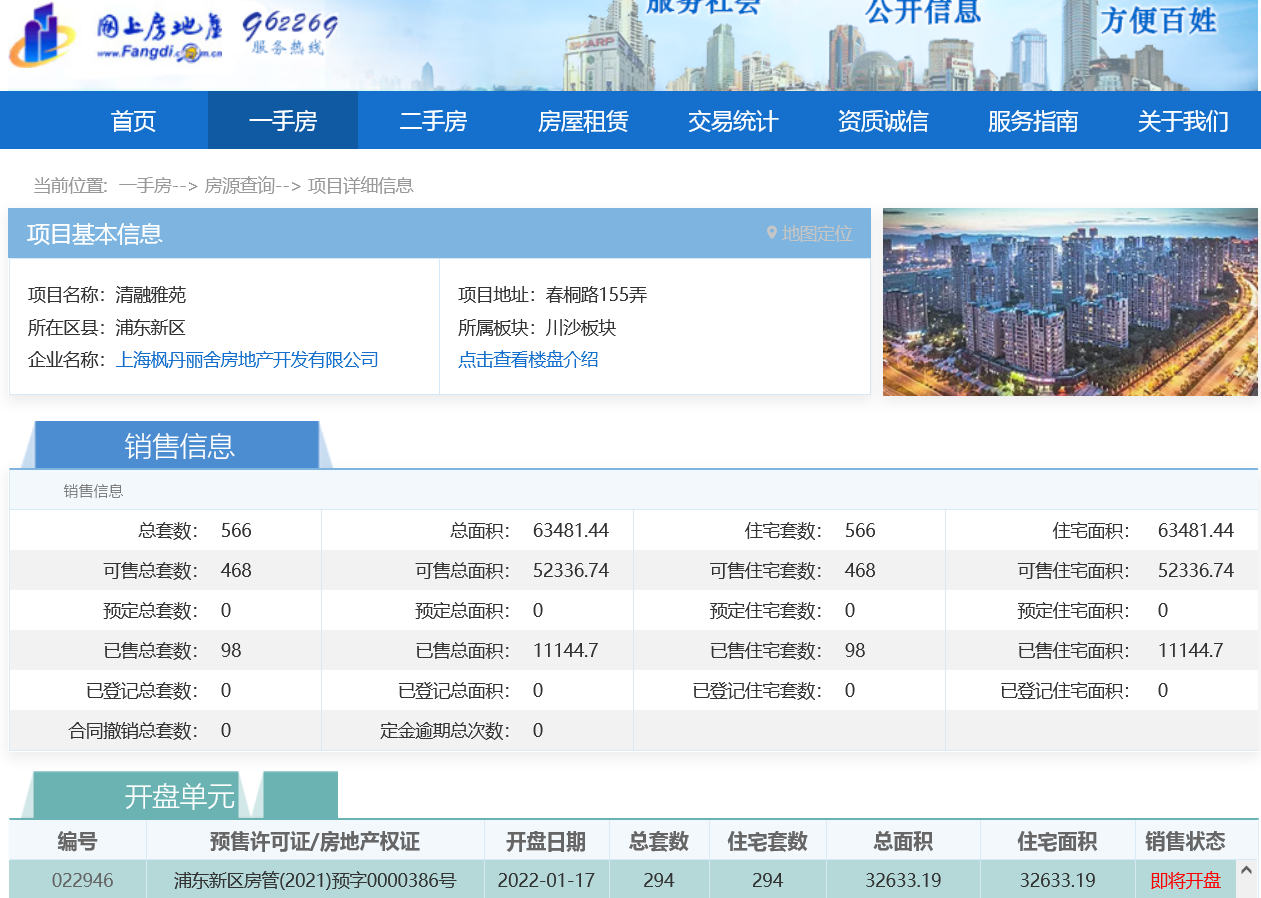The image size is (1261, 898).
Task: Open 交易统计 in the top navigation
Action: coord(733,121)
